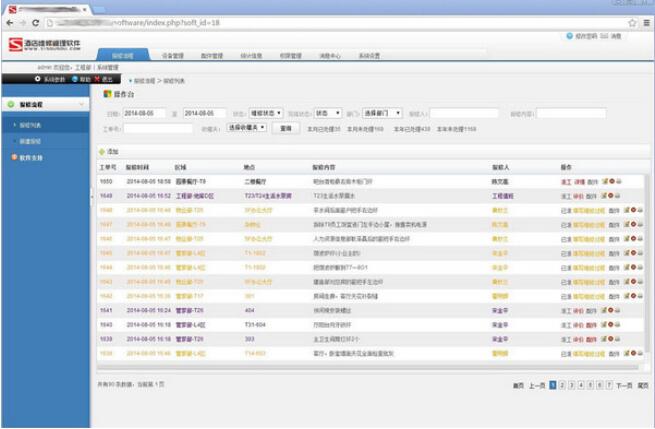Go to page 2 of results
Screen dimensions: 655x429
562,384
